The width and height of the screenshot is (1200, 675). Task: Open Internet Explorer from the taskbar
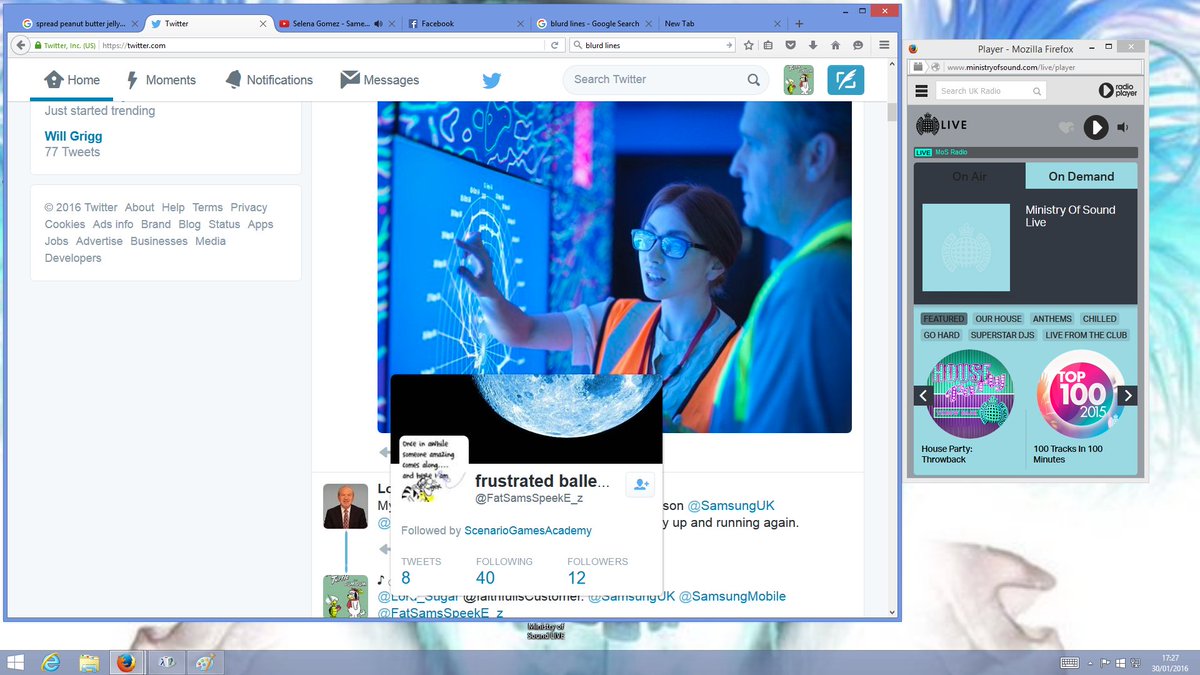pos(50,662)
